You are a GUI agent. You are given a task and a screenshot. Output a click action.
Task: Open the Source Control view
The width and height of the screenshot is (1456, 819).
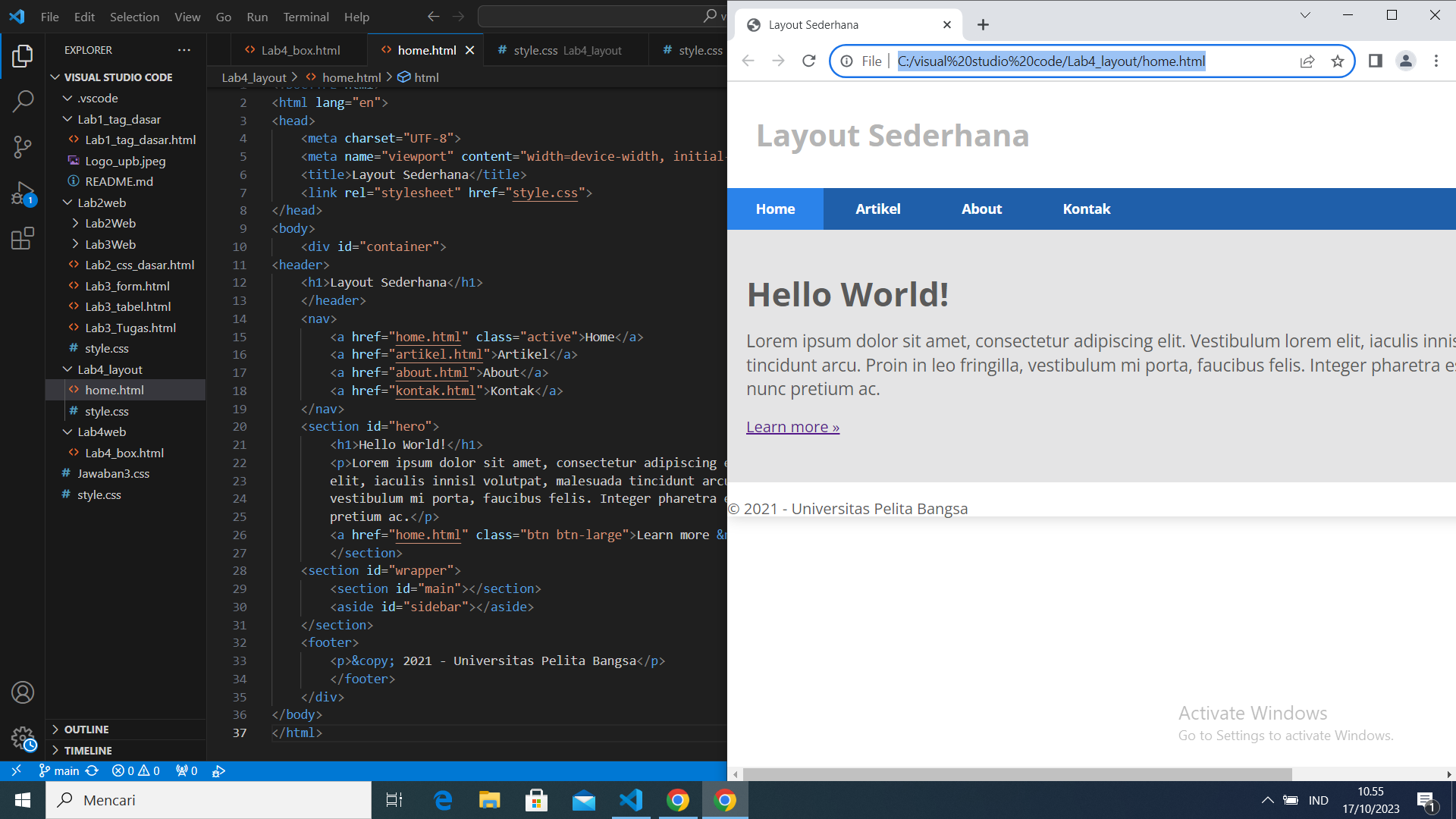coord(23,146)
